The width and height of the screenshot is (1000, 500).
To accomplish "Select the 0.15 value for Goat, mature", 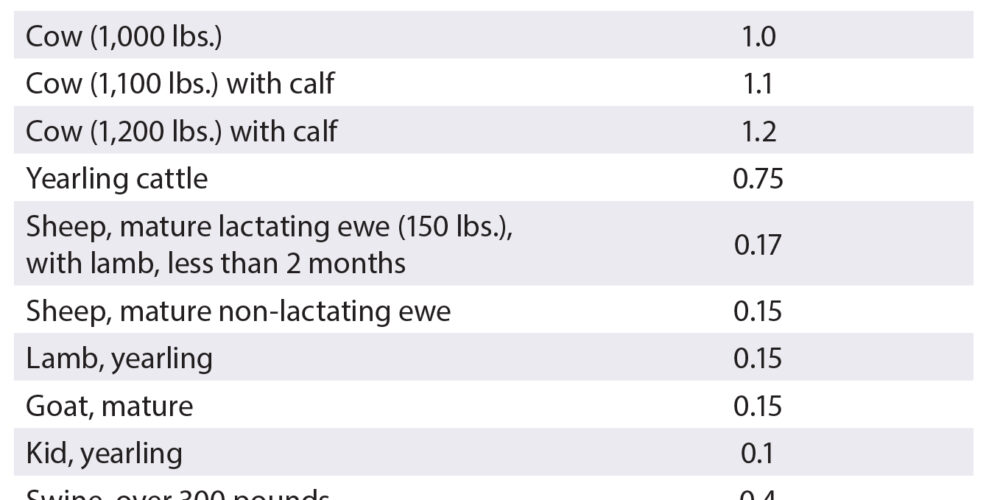I will pyautogui.click(x=759, y=406).
